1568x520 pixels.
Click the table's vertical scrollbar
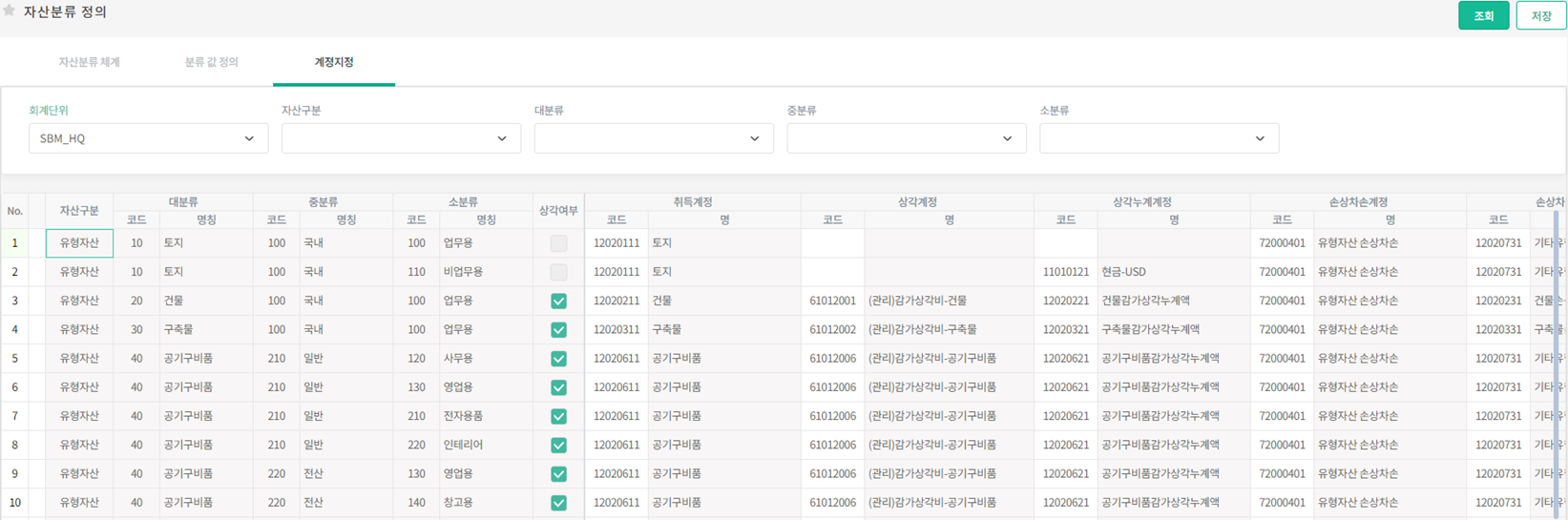1557,363
